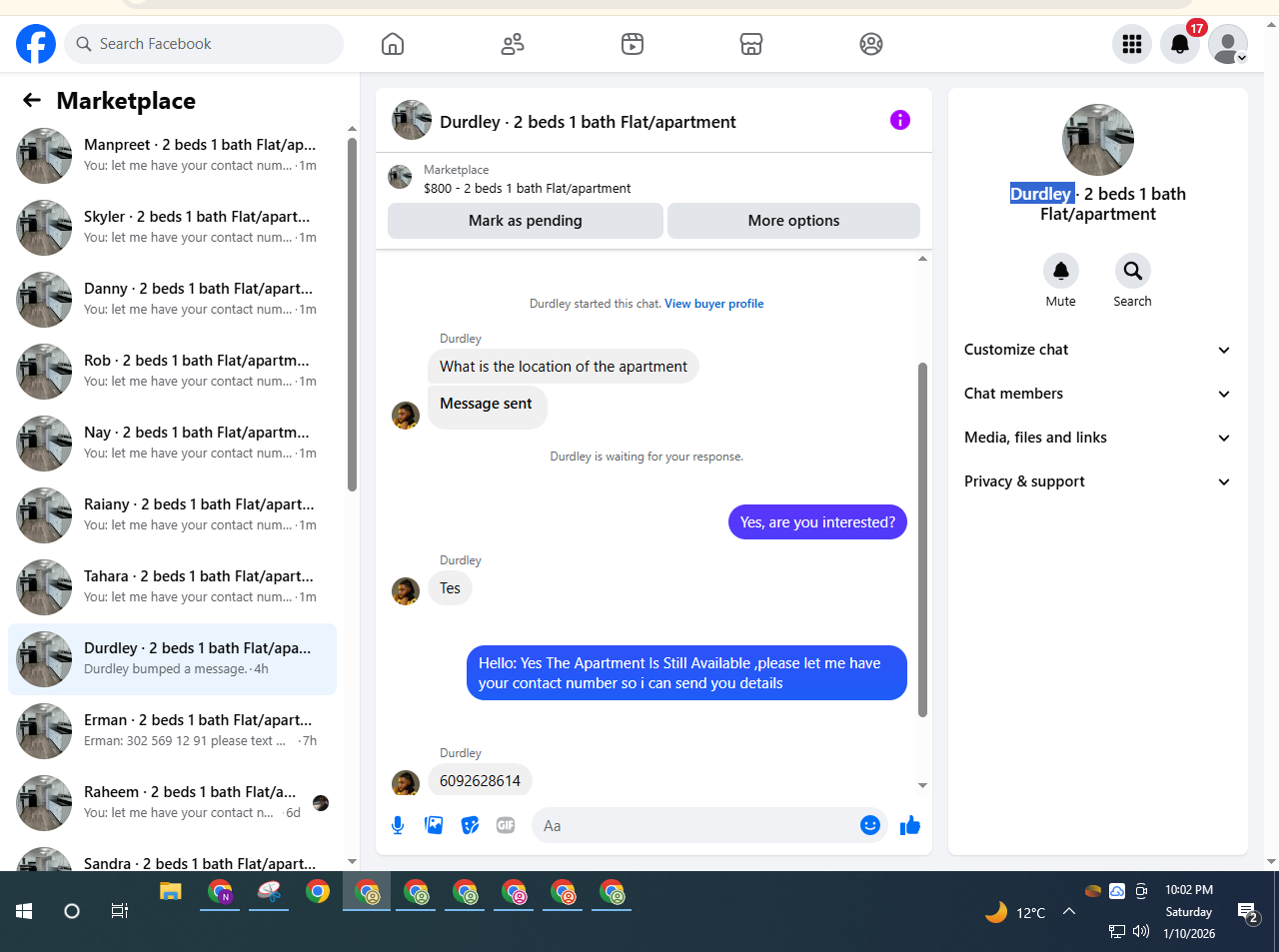Open File Explorer from the taskbar
1279x952 pixels.
click(x=171, y=892)
